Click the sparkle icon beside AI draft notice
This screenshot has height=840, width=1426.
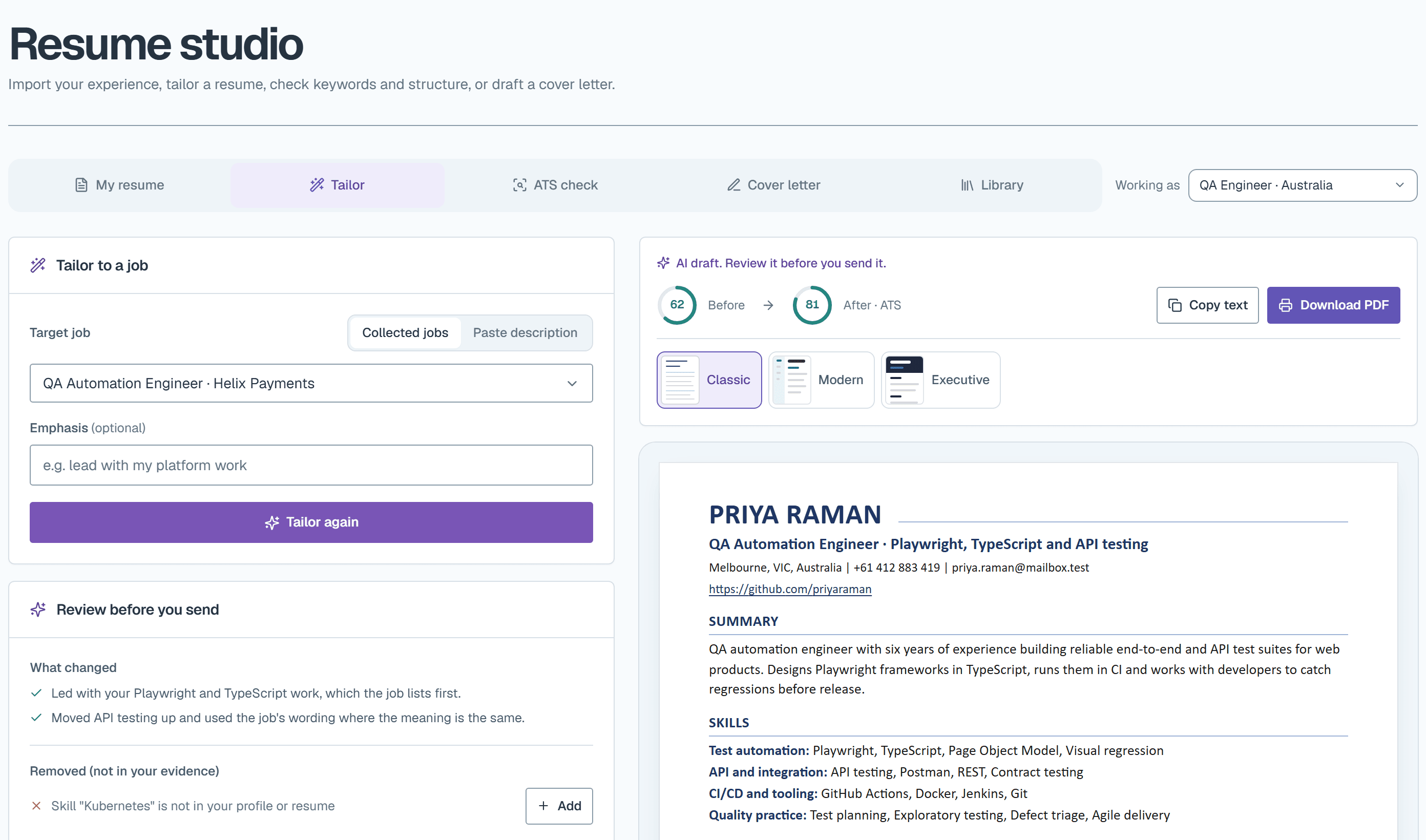click(x=663, y=263)
